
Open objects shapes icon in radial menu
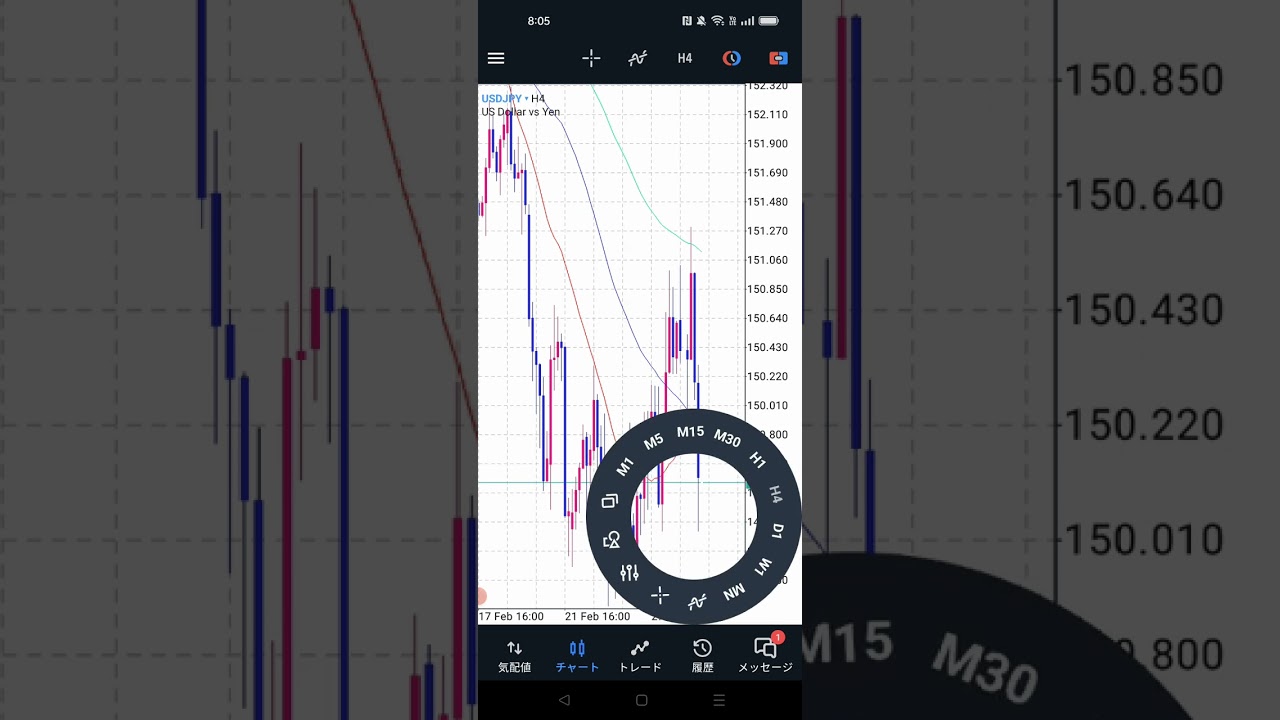point(612,540)
